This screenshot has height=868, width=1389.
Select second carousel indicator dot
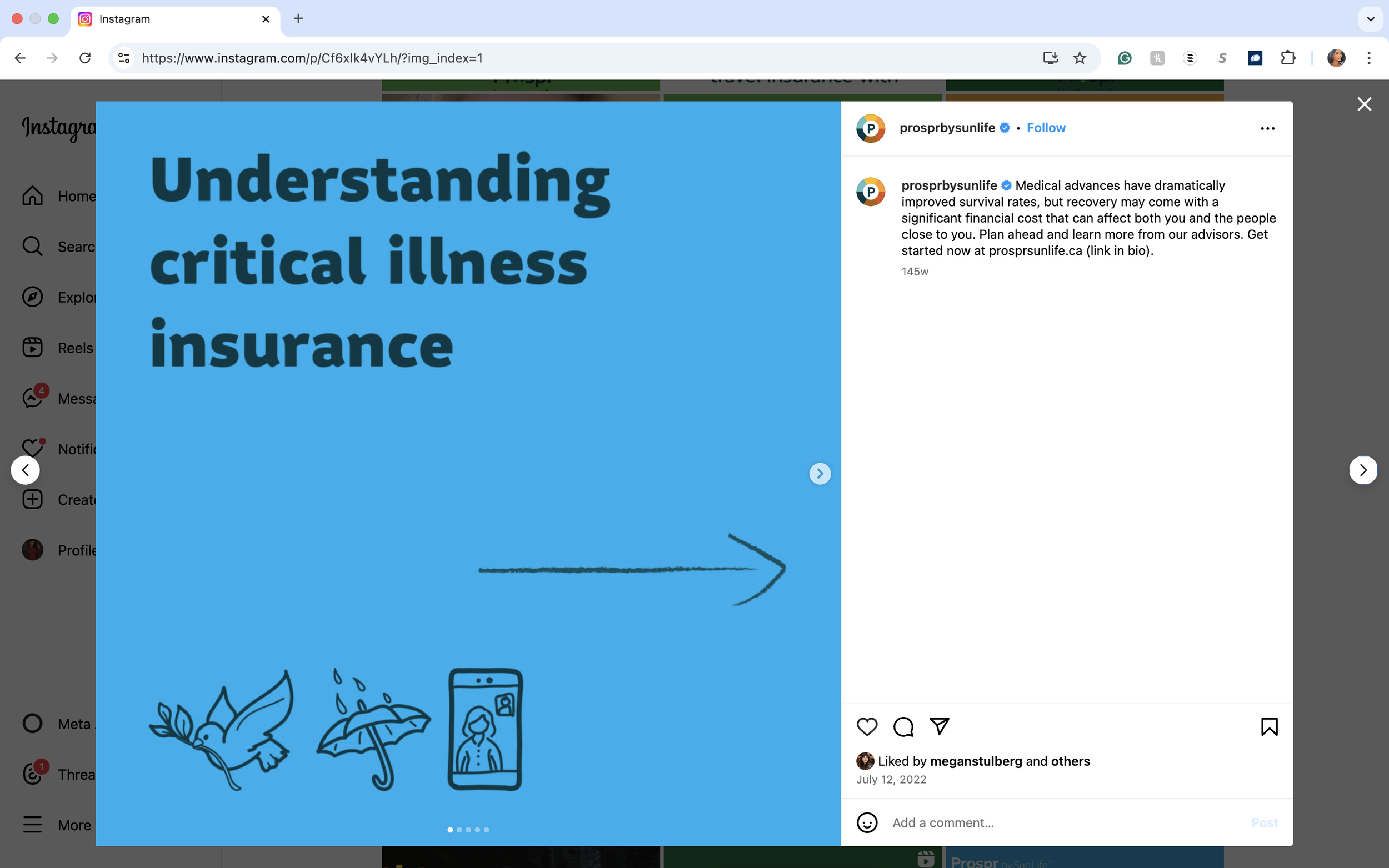(x=459, y=830)
